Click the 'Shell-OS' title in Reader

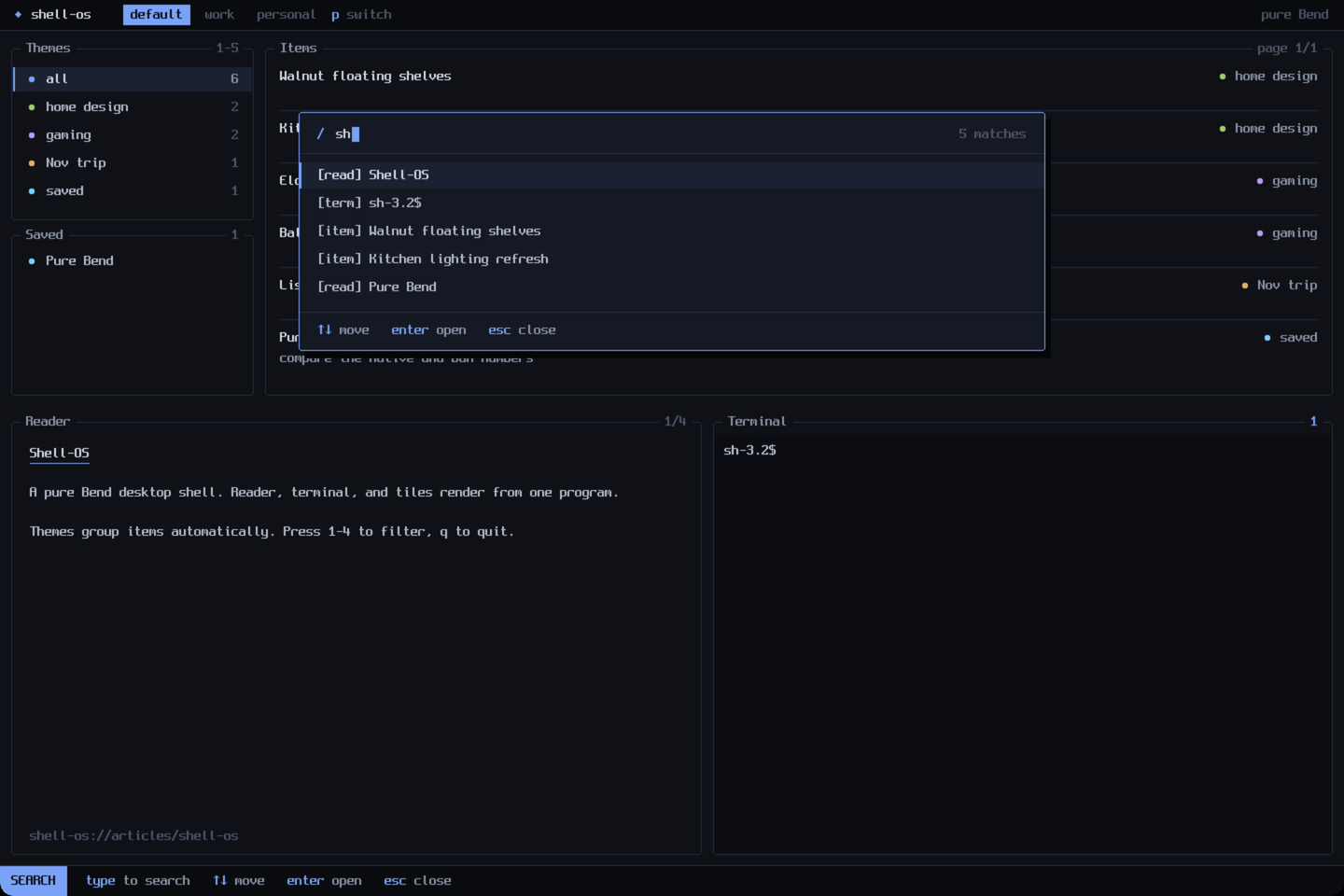click(59, 453)
